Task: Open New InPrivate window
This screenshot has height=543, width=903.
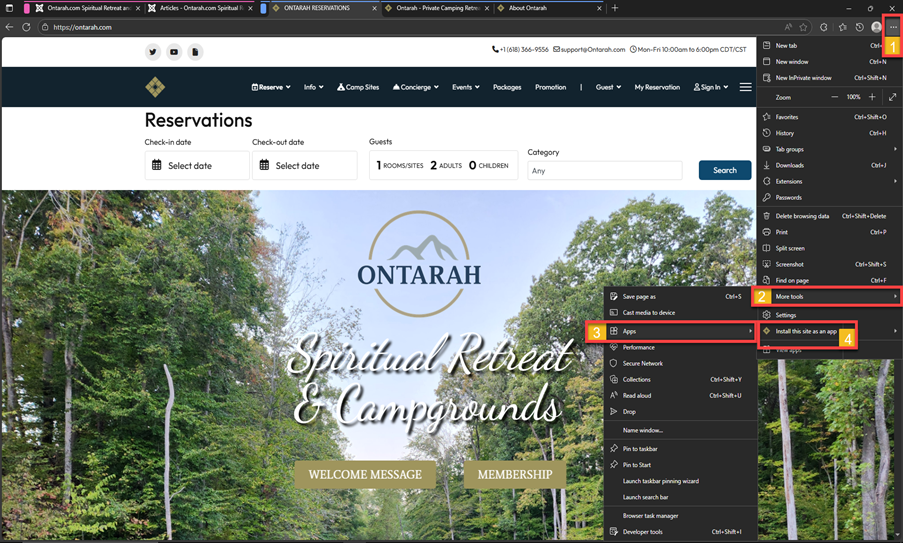Action: point(829,78)
